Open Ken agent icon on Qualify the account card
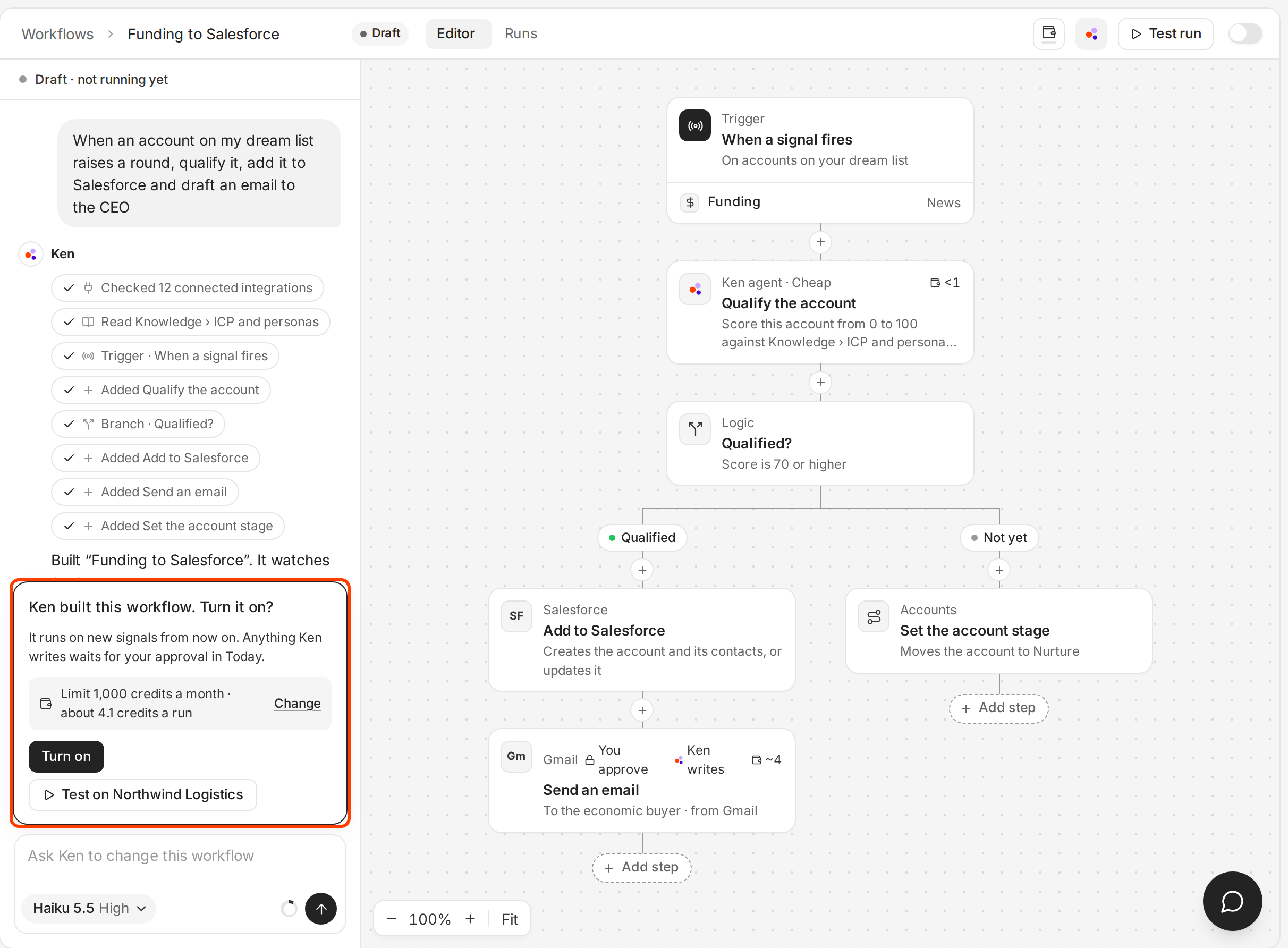The height and width of the screenshot is (948, 1288). [x=695, y=289]
